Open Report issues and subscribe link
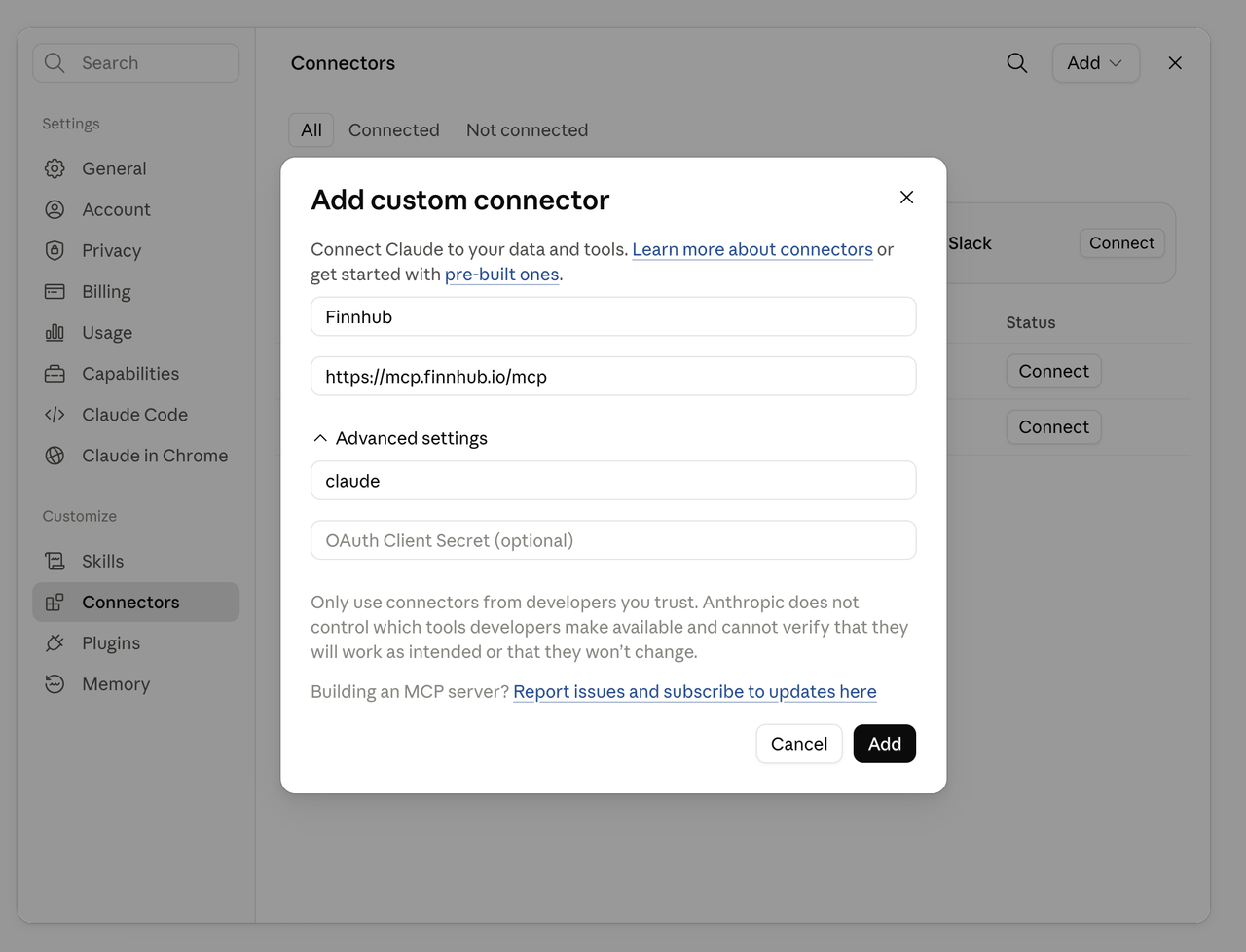 pyautogui.click(x=694, y=691)
